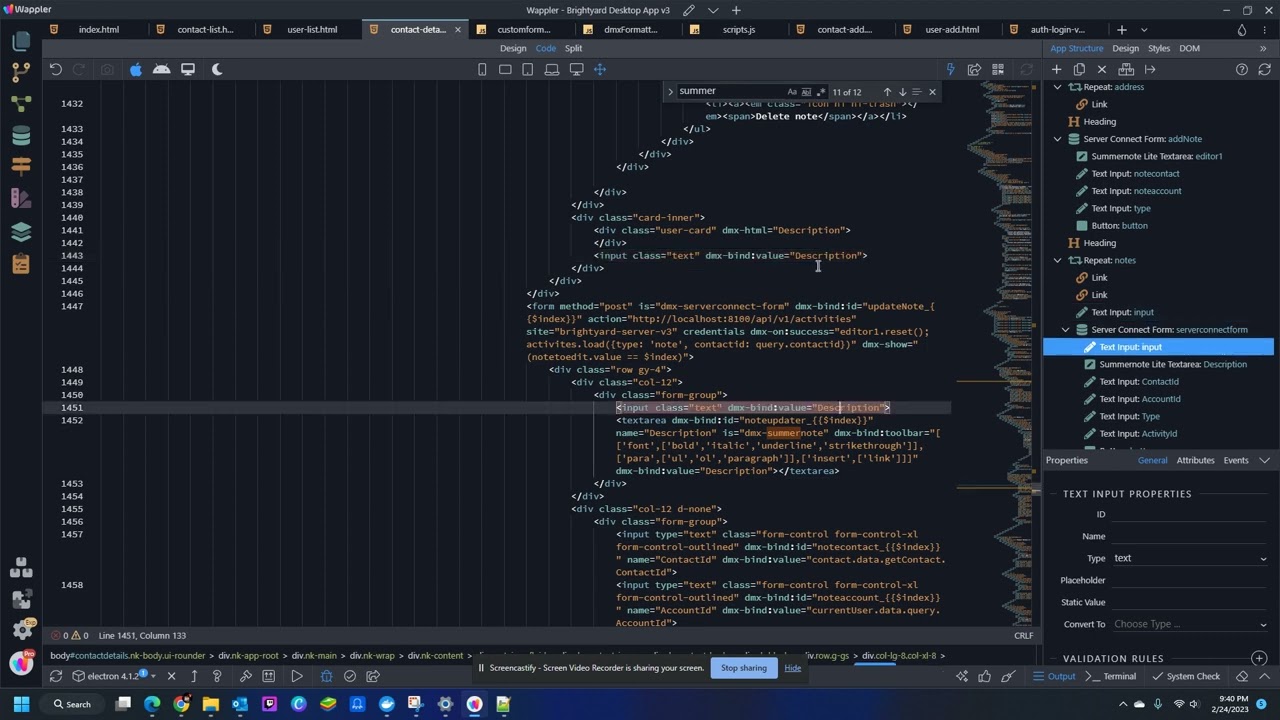Image resolution: width=1280 pixels, height=720 pixels.
Task: Toggle Match Case in find box
Action: pyautogui.click(x=792, y=92)
